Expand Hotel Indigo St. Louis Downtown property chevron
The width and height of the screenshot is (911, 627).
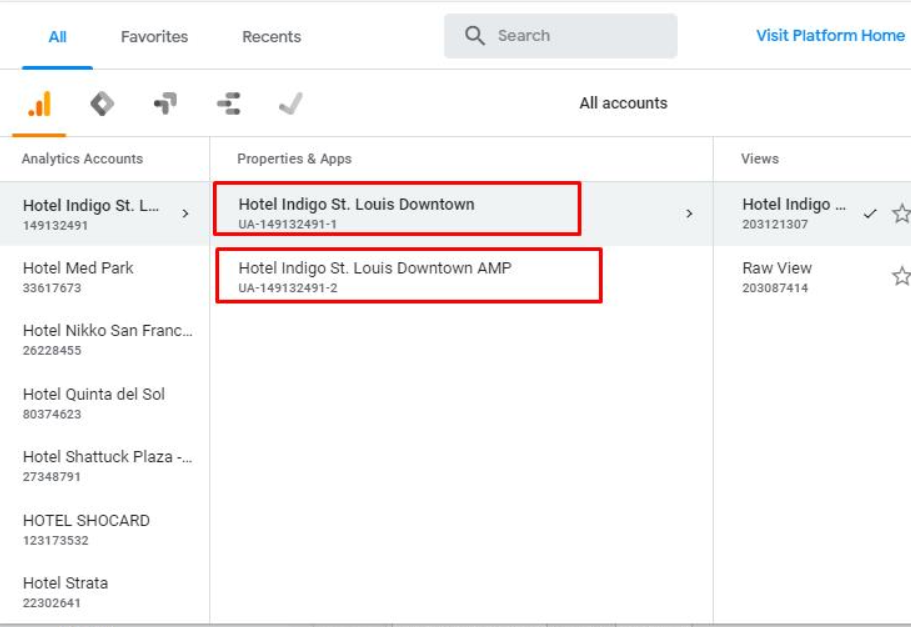click(689, 214)
